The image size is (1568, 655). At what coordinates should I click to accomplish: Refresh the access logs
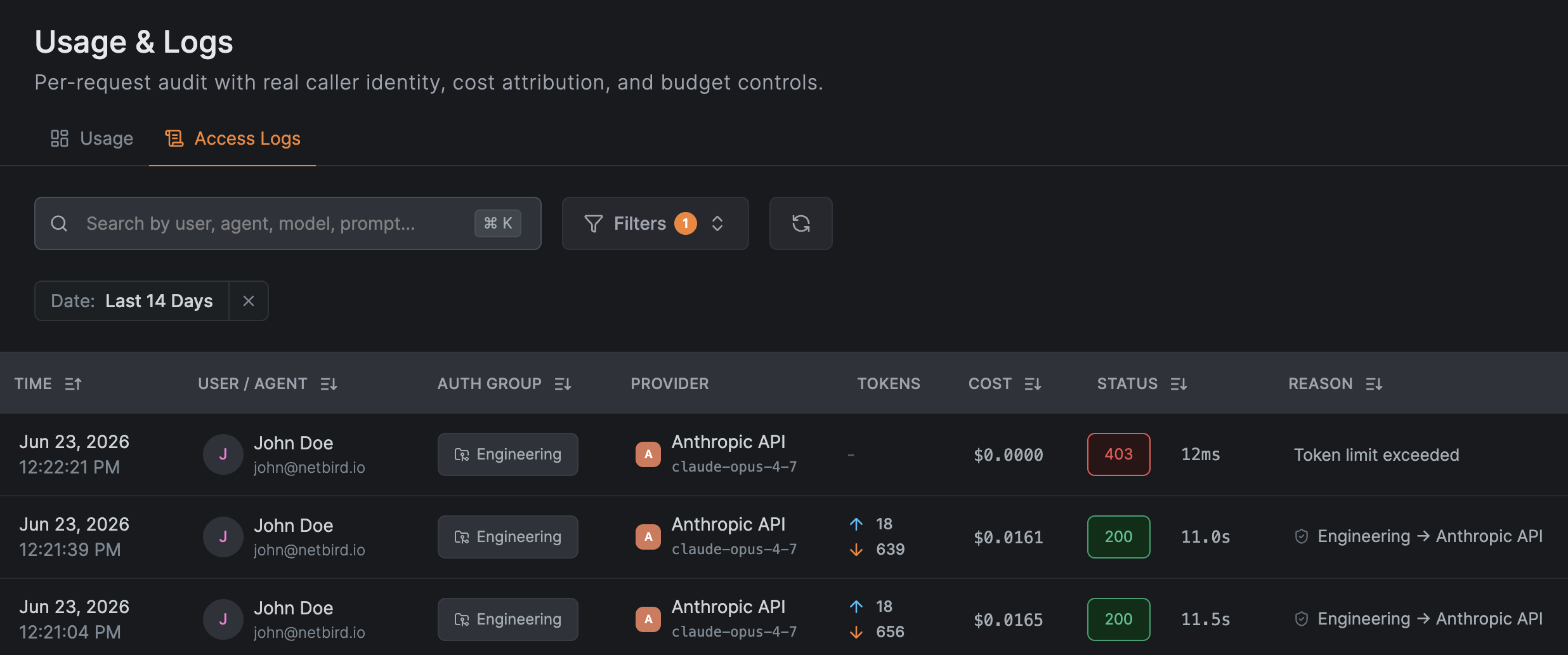(801, 223)
